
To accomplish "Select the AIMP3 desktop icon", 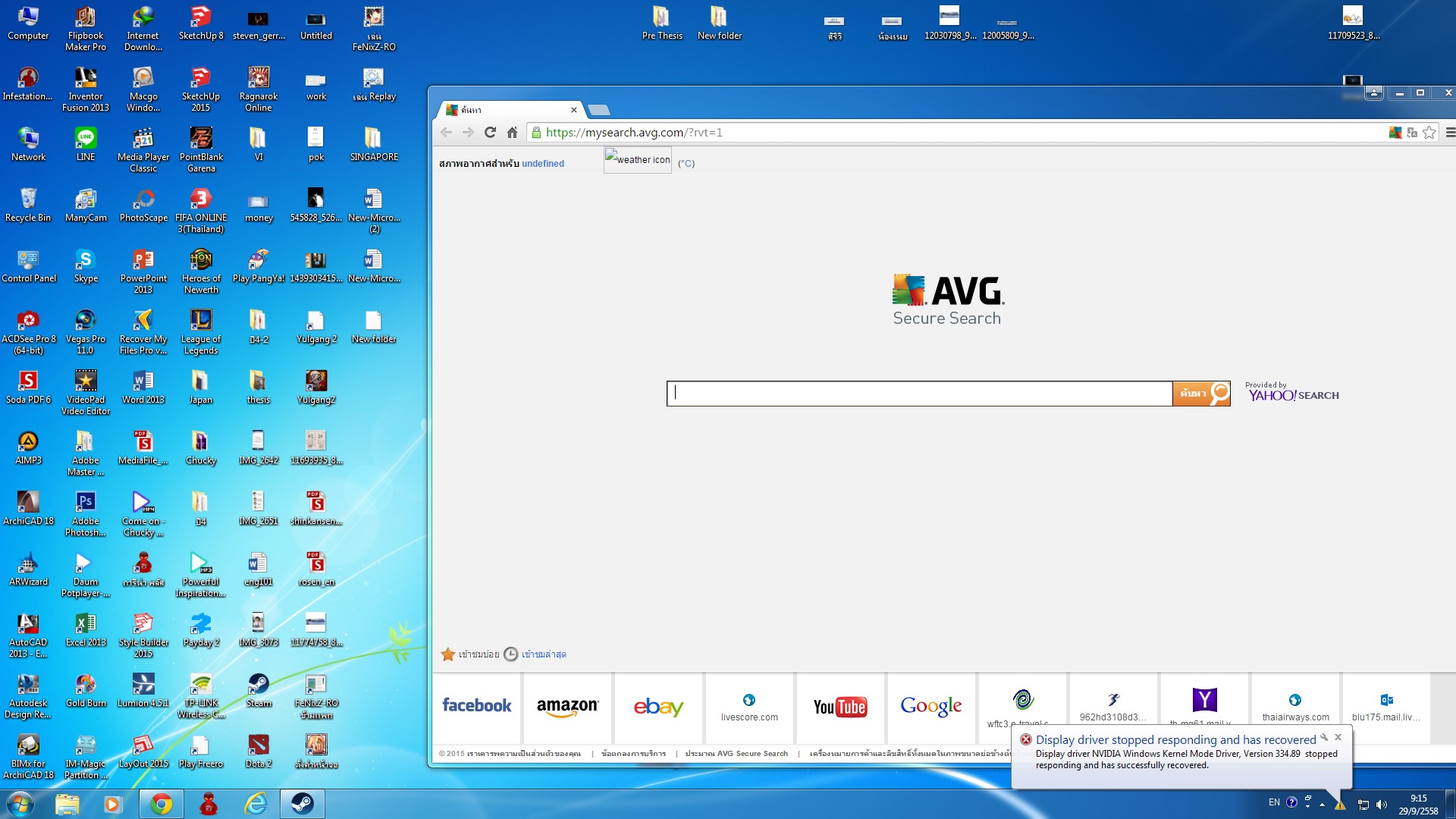I will (28, 447).
